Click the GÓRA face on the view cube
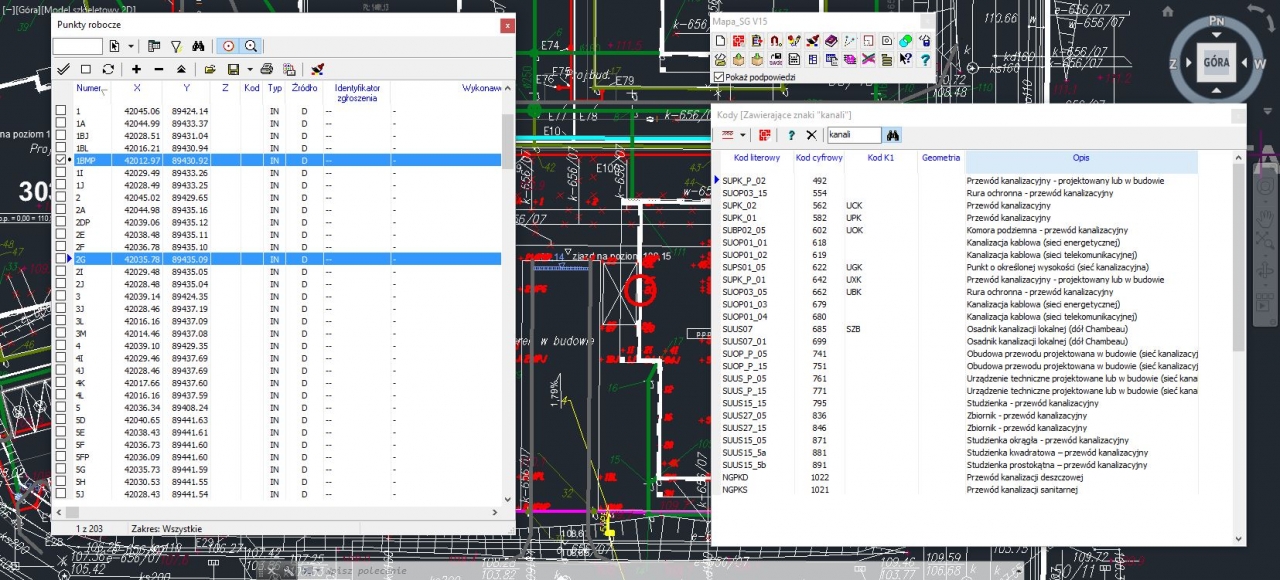 (x=1216, y=61)
